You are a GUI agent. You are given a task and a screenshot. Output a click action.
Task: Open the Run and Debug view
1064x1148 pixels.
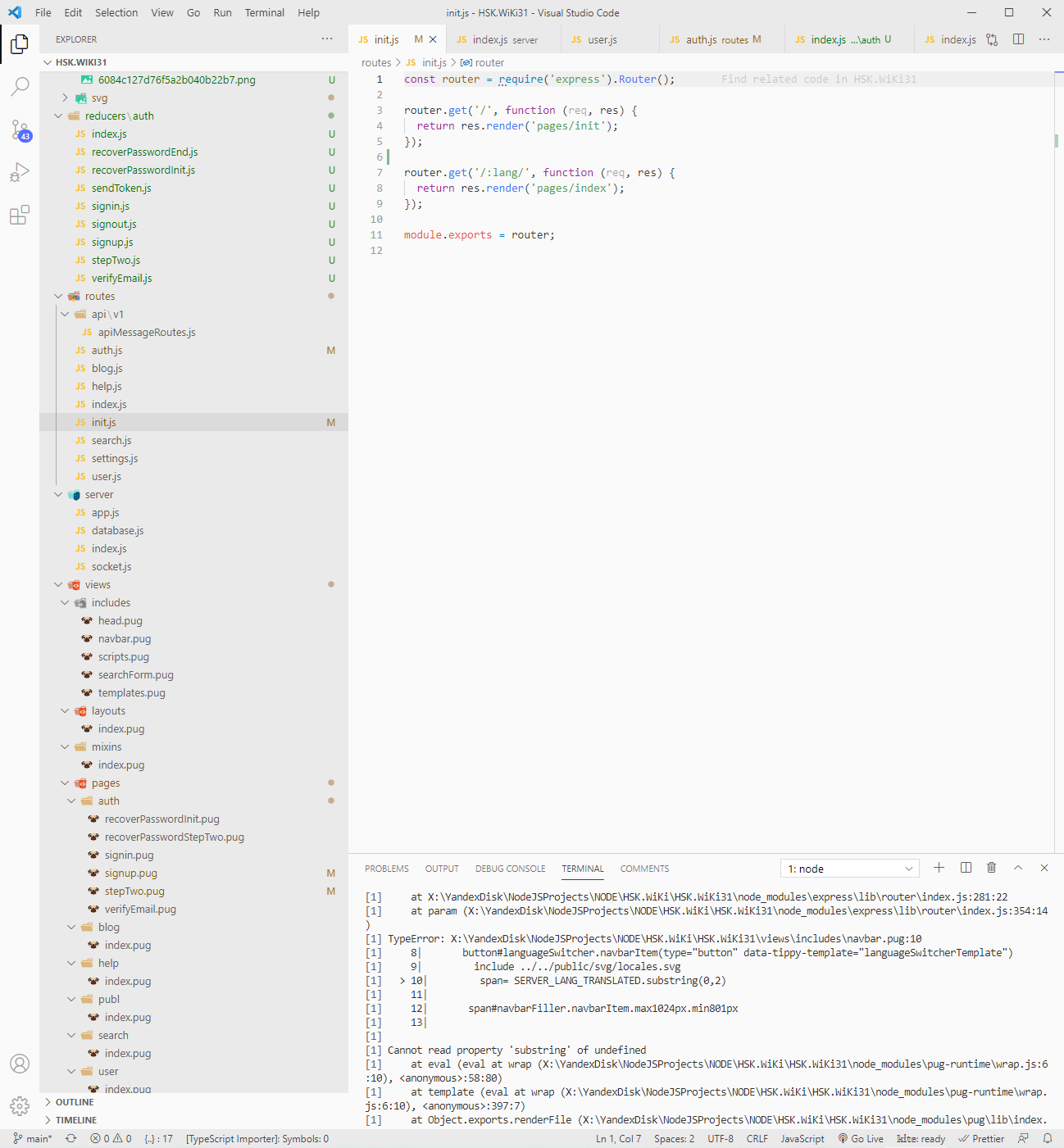coord(20,172)
